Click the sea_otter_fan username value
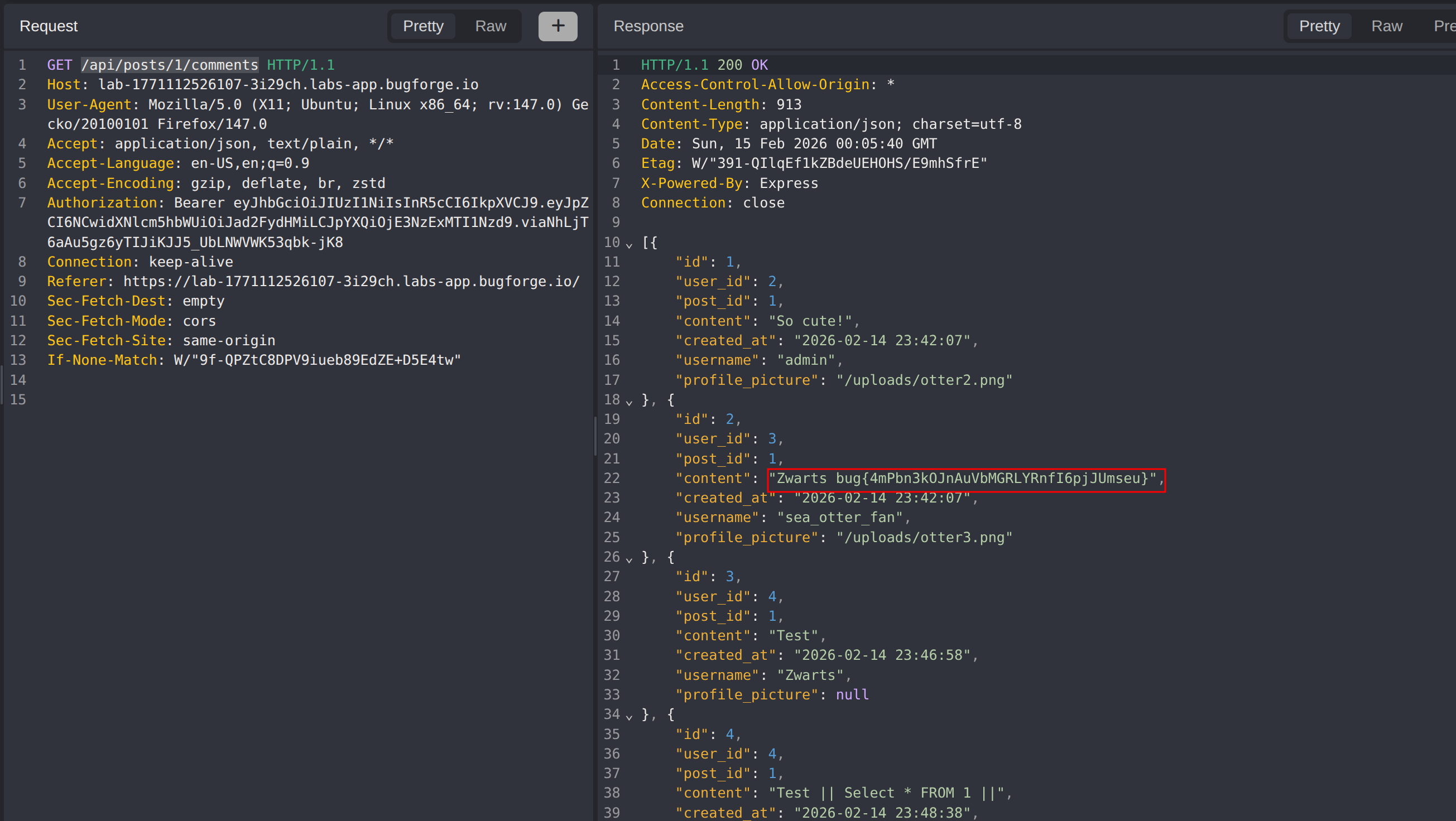This screenshot has width=1456, height=821. (x=840, y=518)
